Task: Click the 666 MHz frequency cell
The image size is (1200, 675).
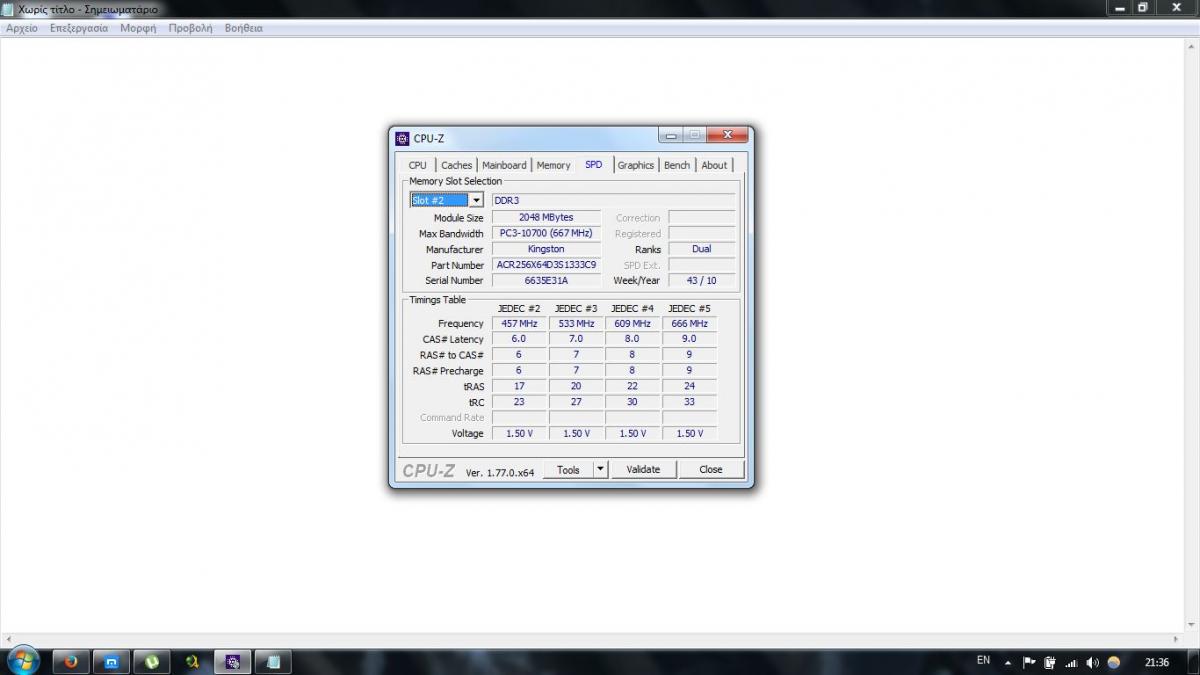Action: click(689, 324)
